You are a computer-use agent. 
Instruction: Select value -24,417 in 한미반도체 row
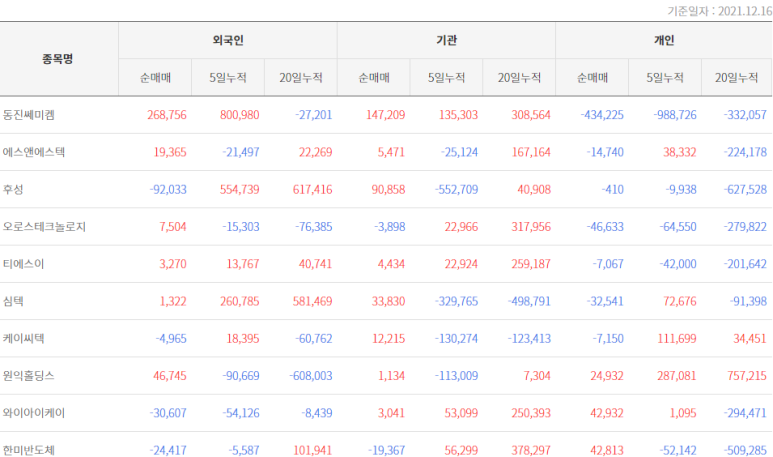(168, 450)
